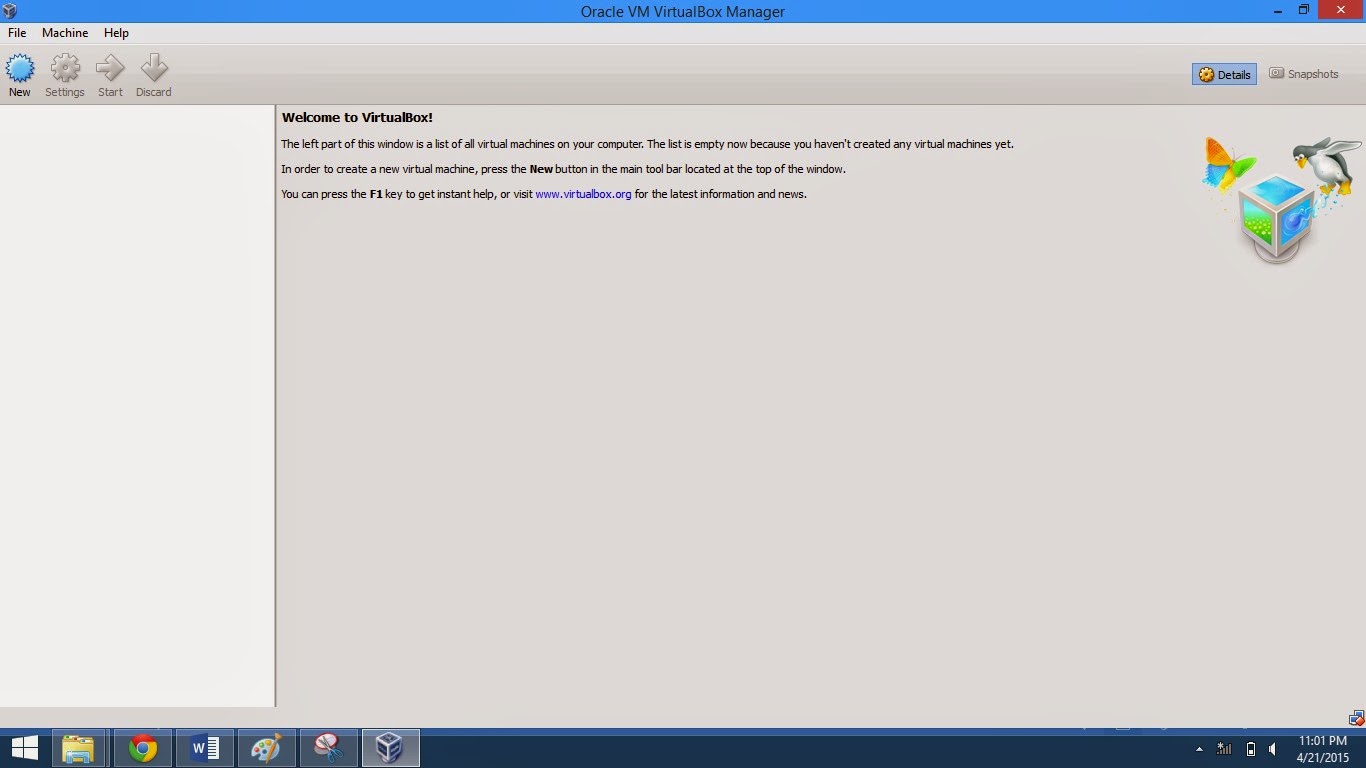
Task: Click the empty virtual machine list pane
Action: coord(137,406)
